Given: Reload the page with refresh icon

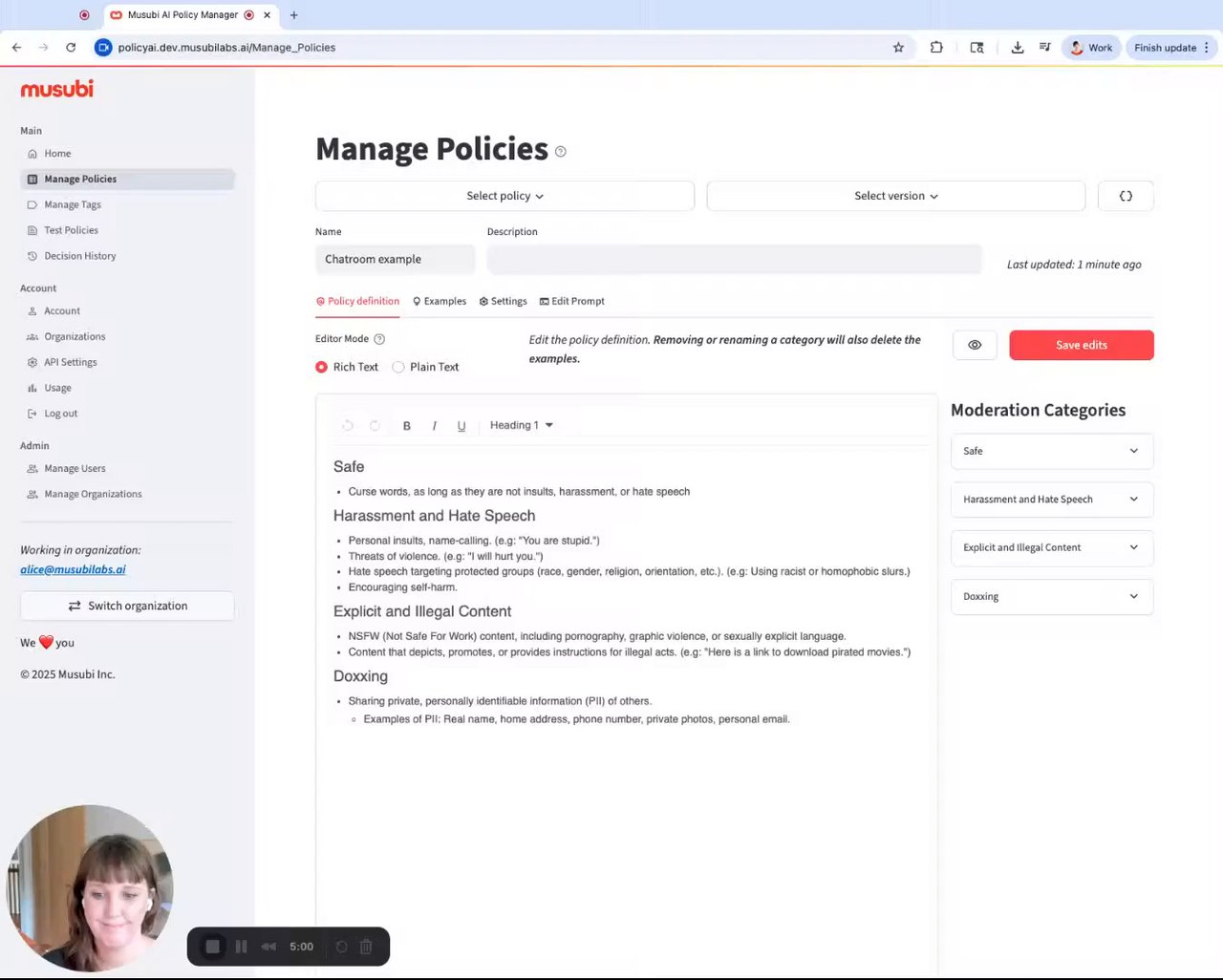Looking at the screenshot, I should (x=71, y=47).
